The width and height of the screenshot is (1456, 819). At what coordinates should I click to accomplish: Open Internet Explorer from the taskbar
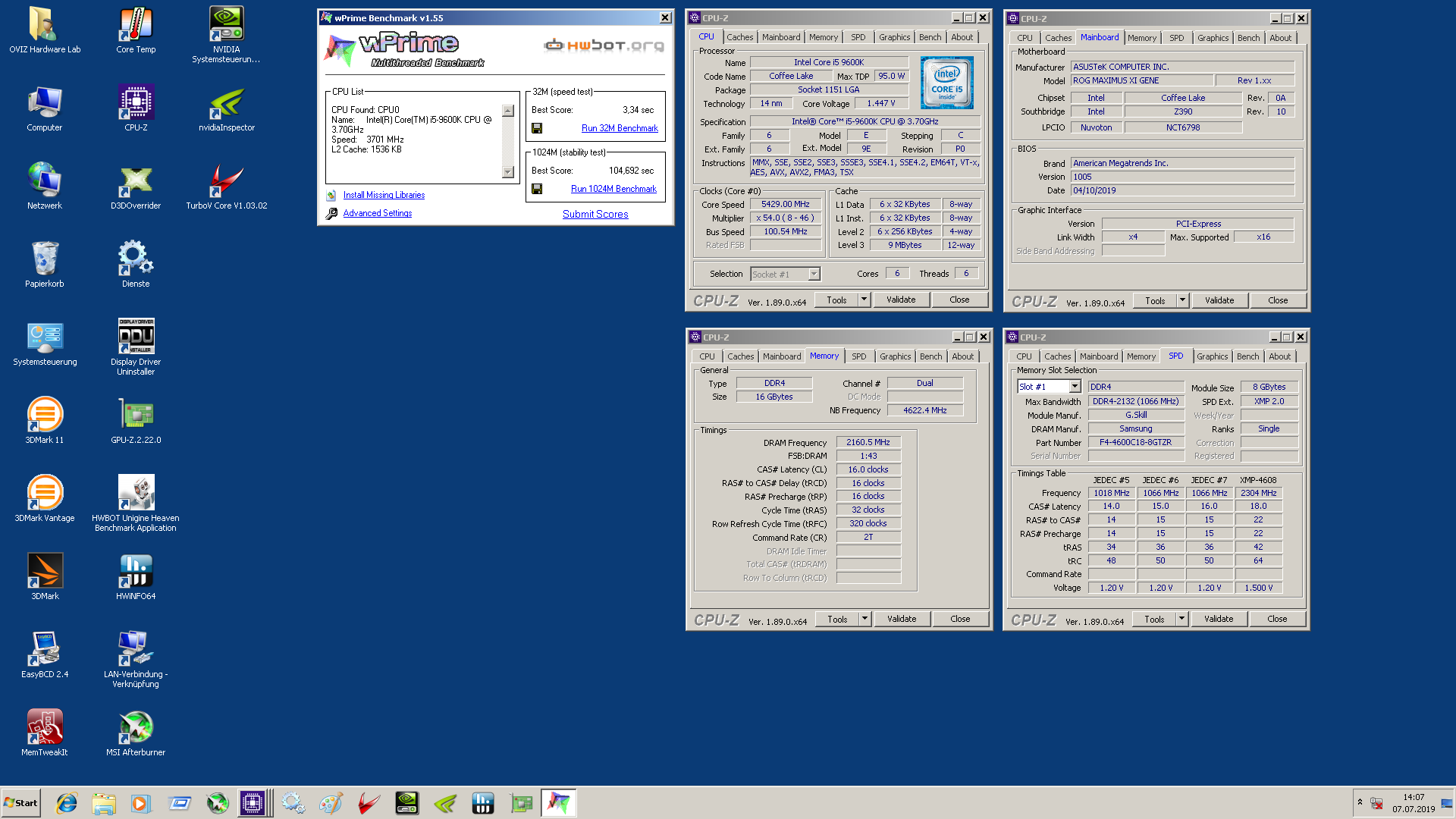[67, 803]
